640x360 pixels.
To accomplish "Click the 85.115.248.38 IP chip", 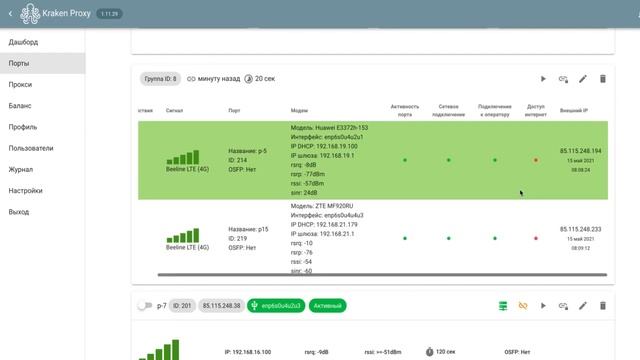I will pyautogui.click(x=221, y=306).
